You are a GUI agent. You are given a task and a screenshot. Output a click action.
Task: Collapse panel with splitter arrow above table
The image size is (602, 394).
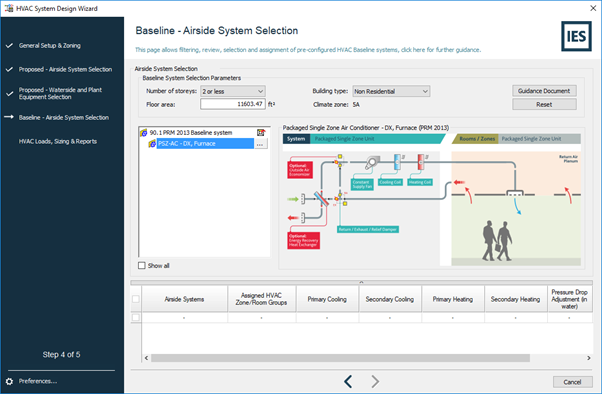coord(361,282)
